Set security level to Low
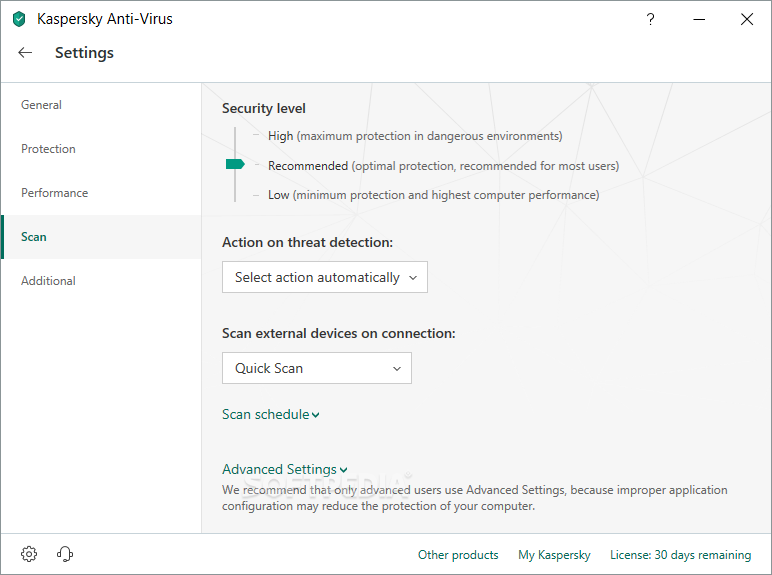 pyautogui.click(x=433, y=195)
